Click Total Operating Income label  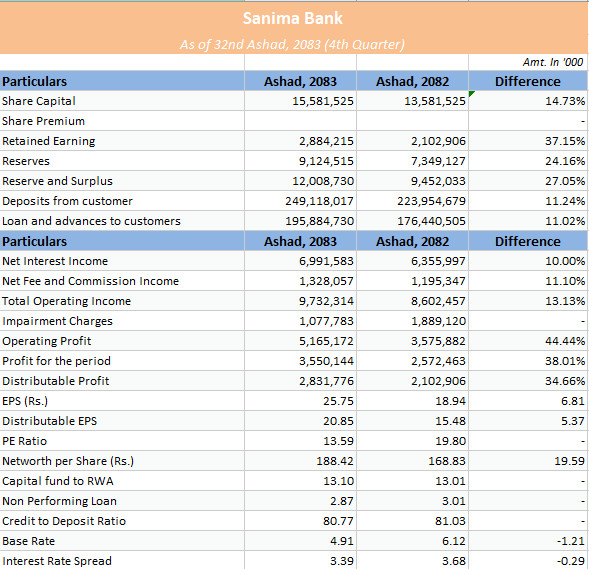(x=66, y=301)
